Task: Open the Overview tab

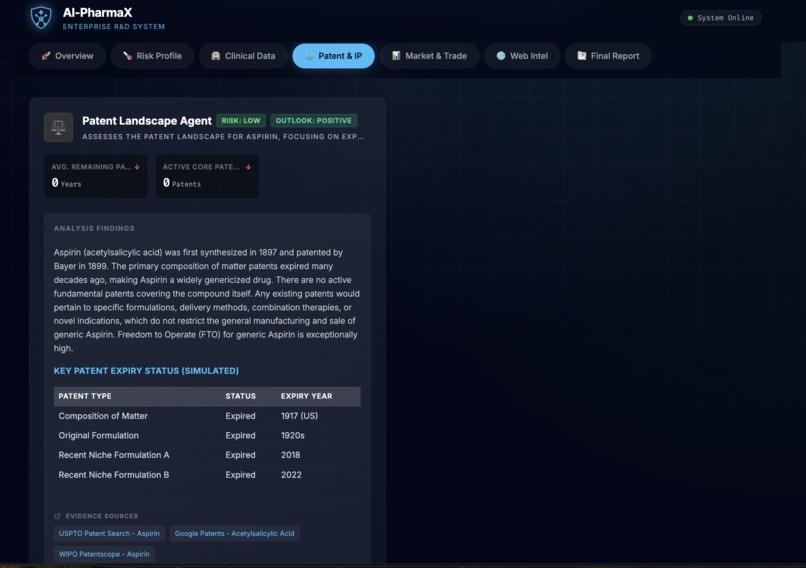Action: click(x=67, y=56)
